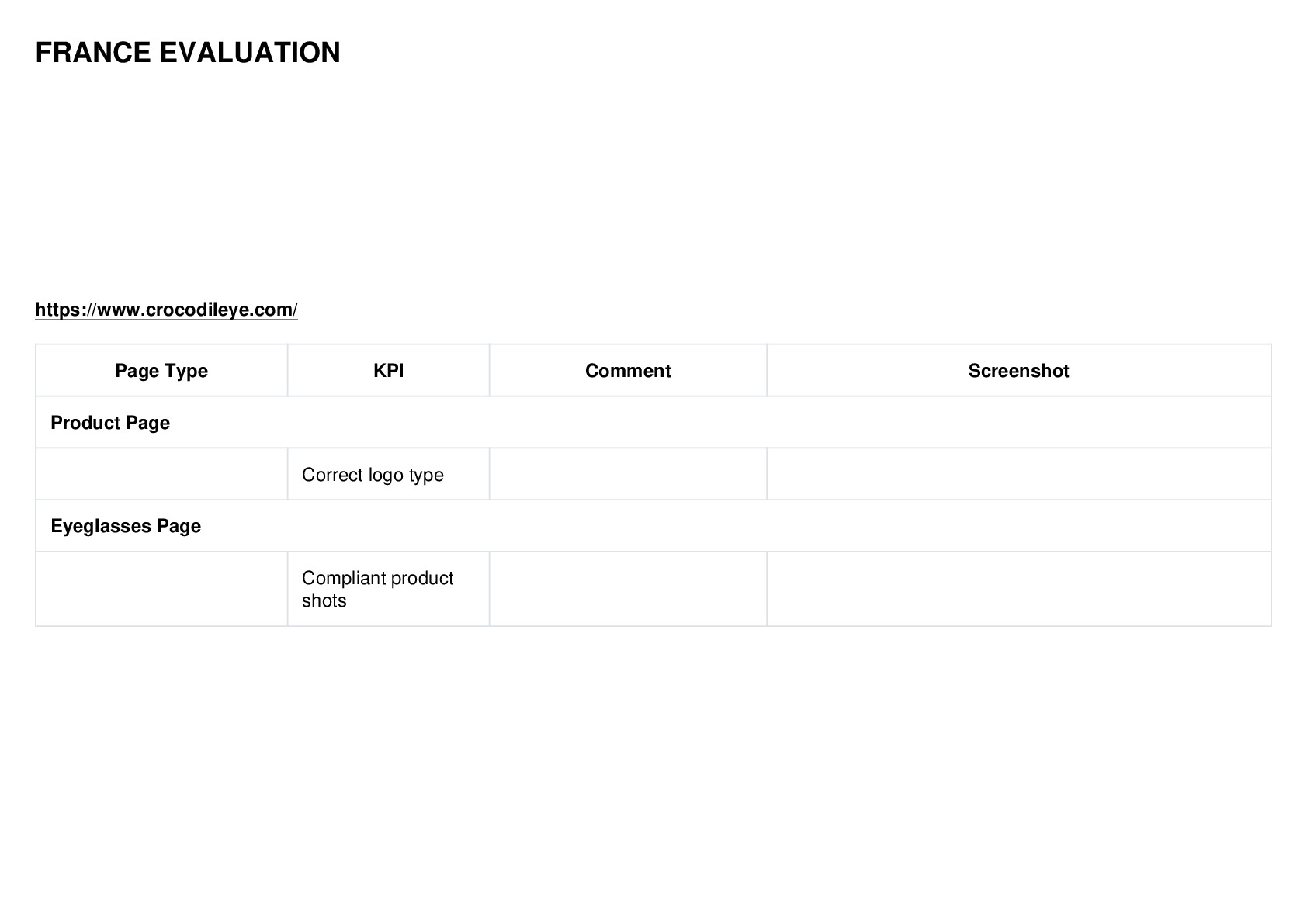Click empty Screenshot cell in Compliant product shots row

(1018, 589)
